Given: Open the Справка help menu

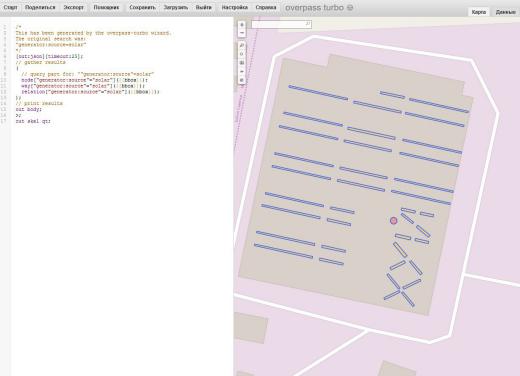Looking at the screenshot, I should pyautogui.click(x=266, y=7).
